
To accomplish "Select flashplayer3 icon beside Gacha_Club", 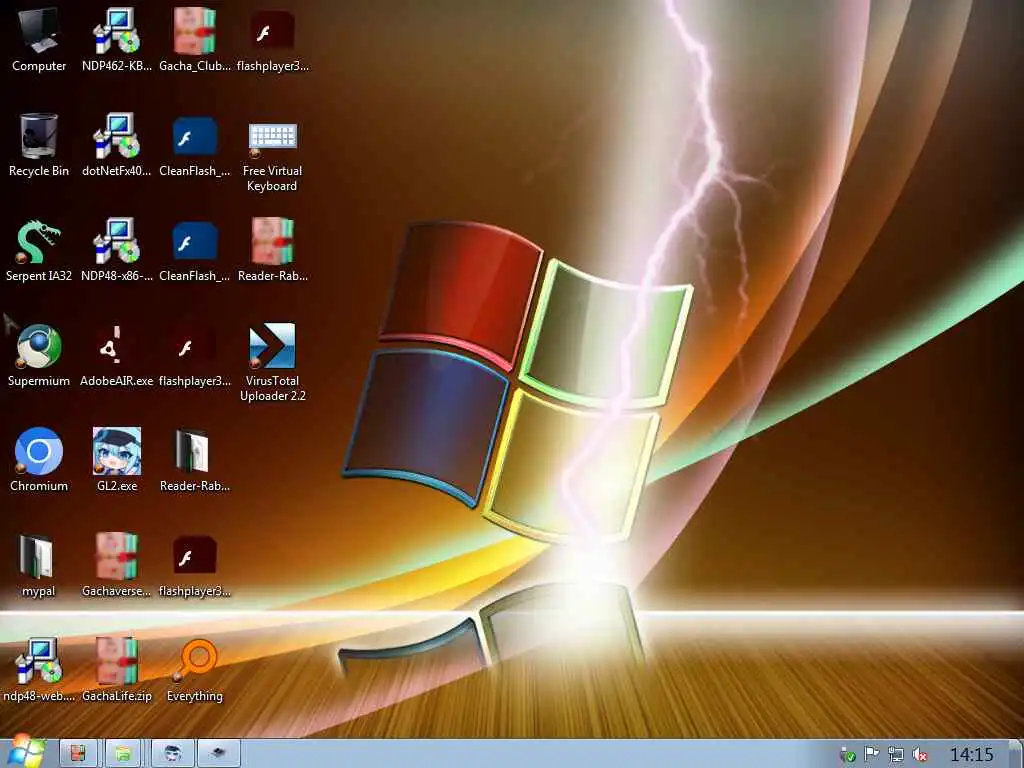I will click(272, 39).
